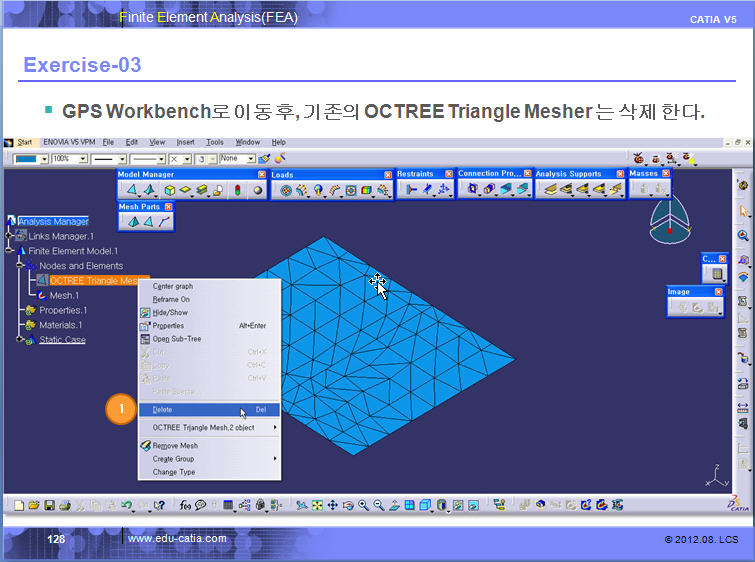The image size is (755, 562).
Task: Click the New document icon
Action: (x=19, y=505)
